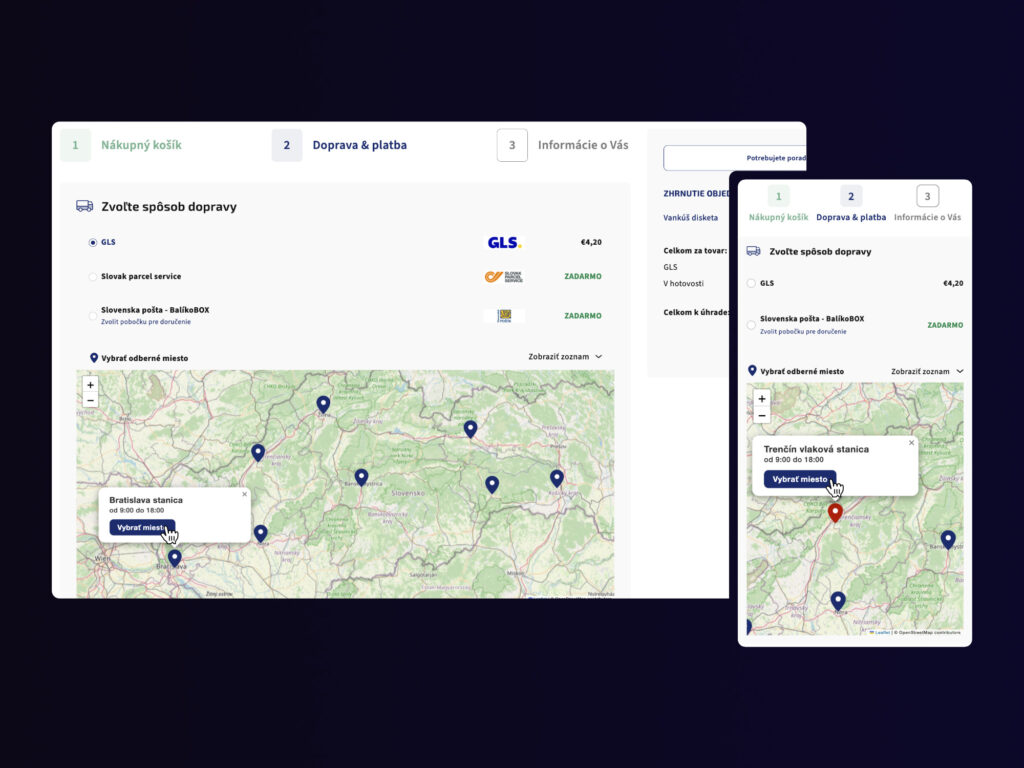The width and height of the screenshot is (1024, 768).
Task: Choose the Slovak parcel service radio
Action: coord(93,277)
